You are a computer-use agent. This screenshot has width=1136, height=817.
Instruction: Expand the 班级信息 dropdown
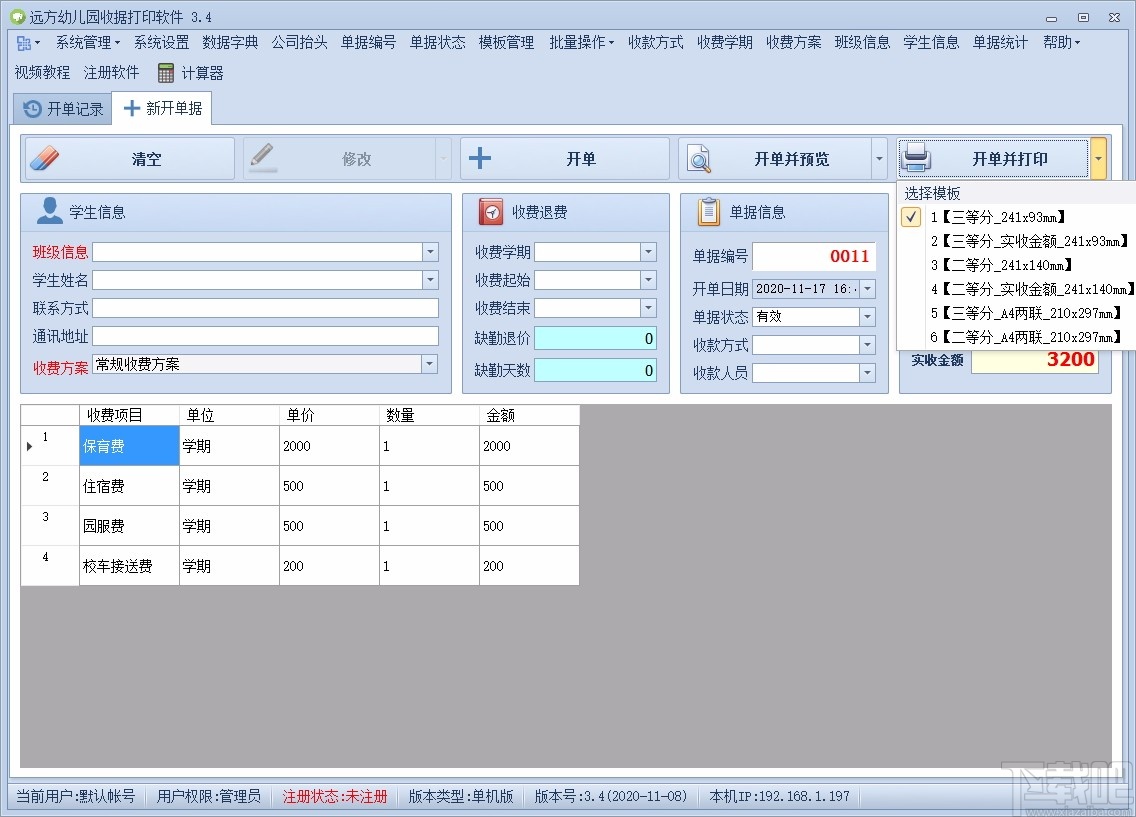pos(430,251)
